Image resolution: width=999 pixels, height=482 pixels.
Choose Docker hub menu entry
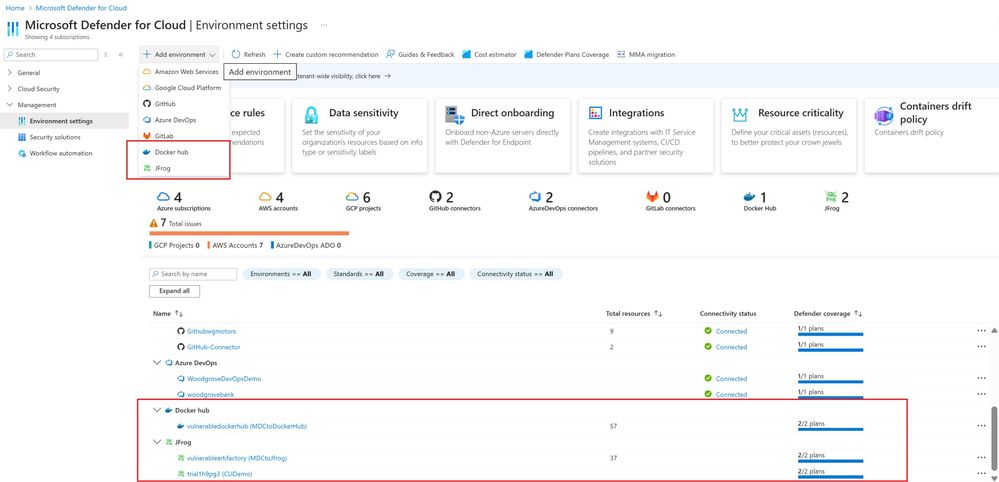pos(166,152)
